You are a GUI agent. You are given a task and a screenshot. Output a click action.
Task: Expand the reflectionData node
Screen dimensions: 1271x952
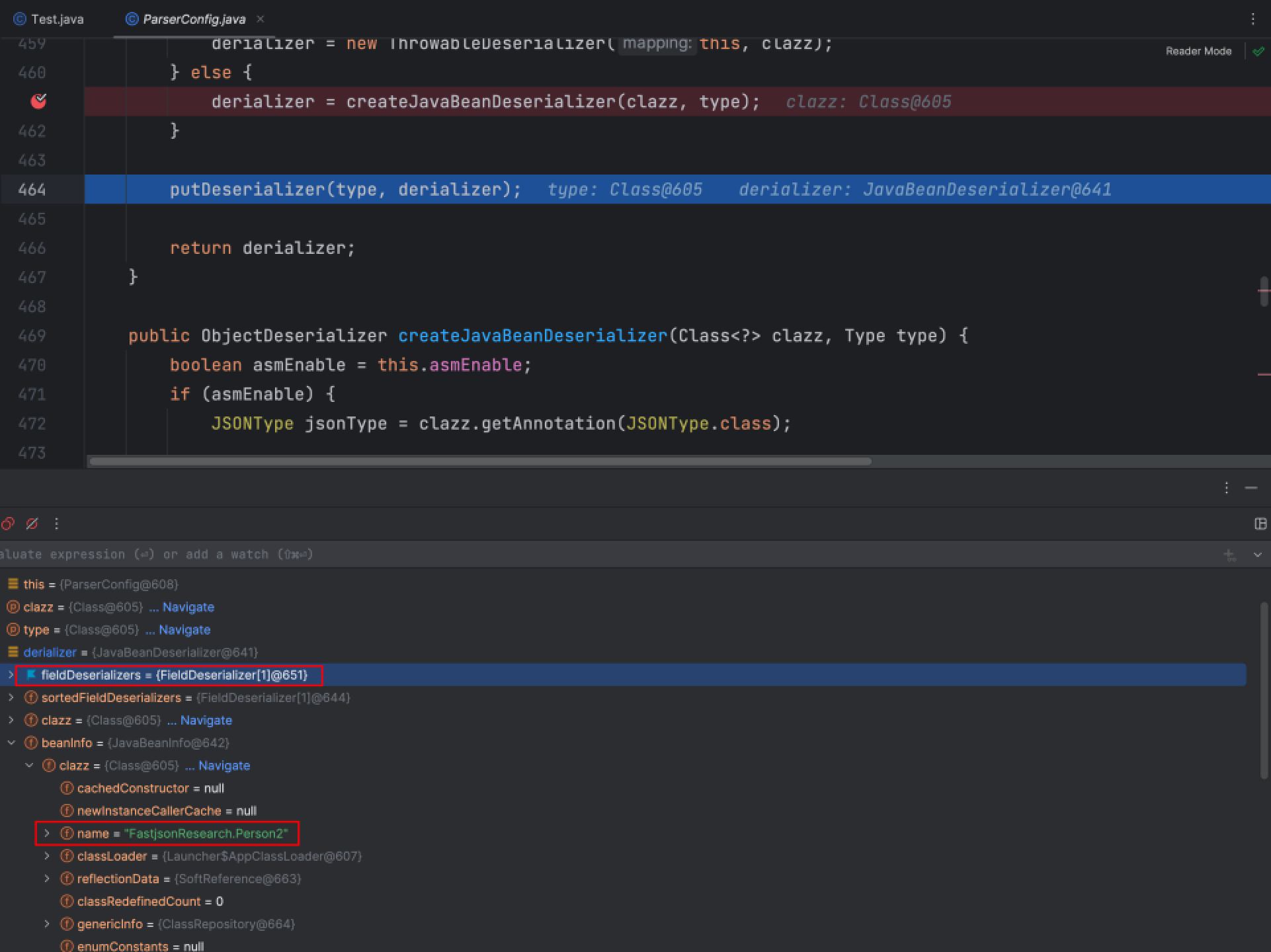pos(47,879)
